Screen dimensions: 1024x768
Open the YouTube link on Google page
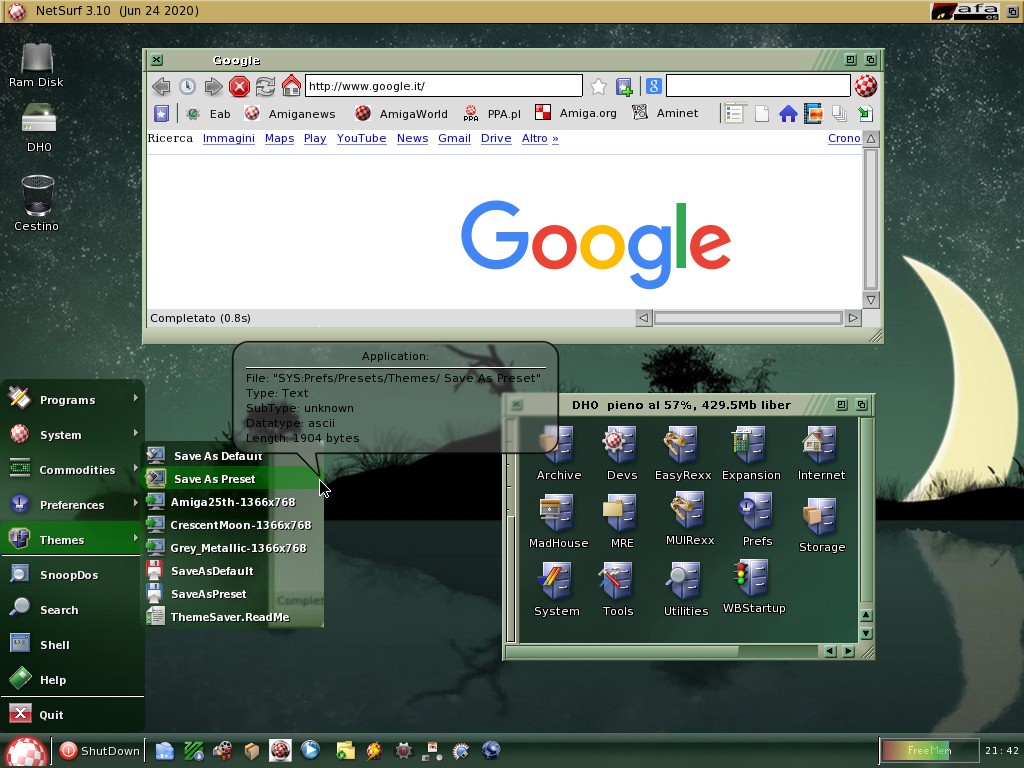[361, 138]
